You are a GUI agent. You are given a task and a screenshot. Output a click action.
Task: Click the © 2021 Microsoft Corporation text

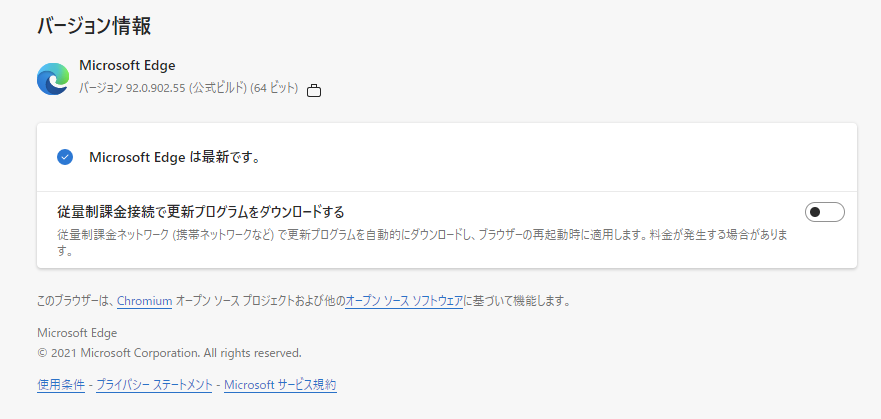169,353
